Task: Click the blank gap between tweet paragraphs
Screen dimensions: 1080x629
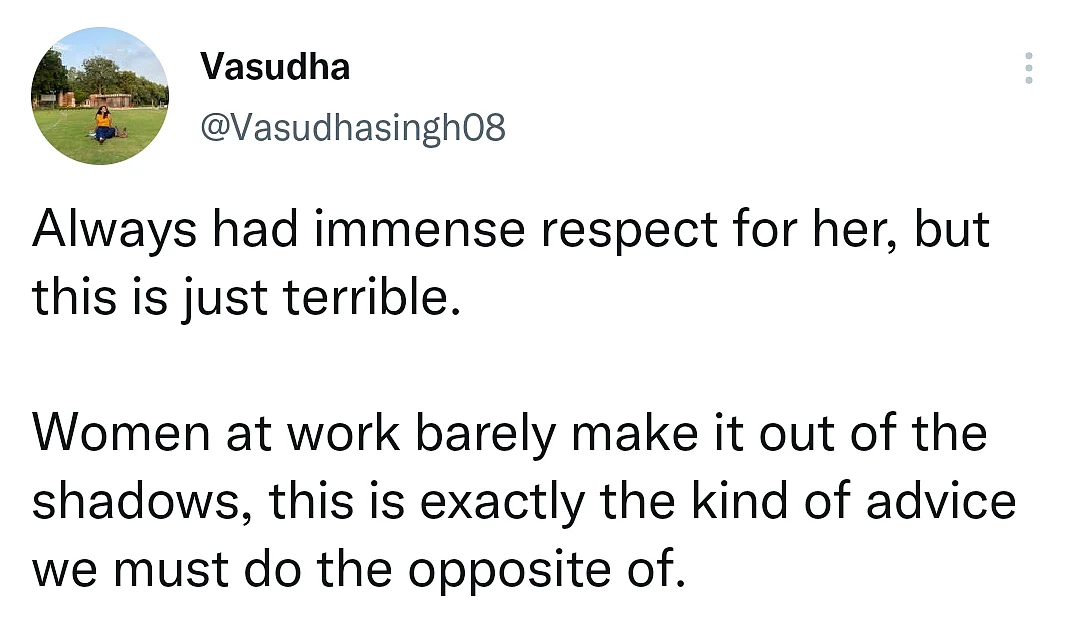Action: pos(523,367)
